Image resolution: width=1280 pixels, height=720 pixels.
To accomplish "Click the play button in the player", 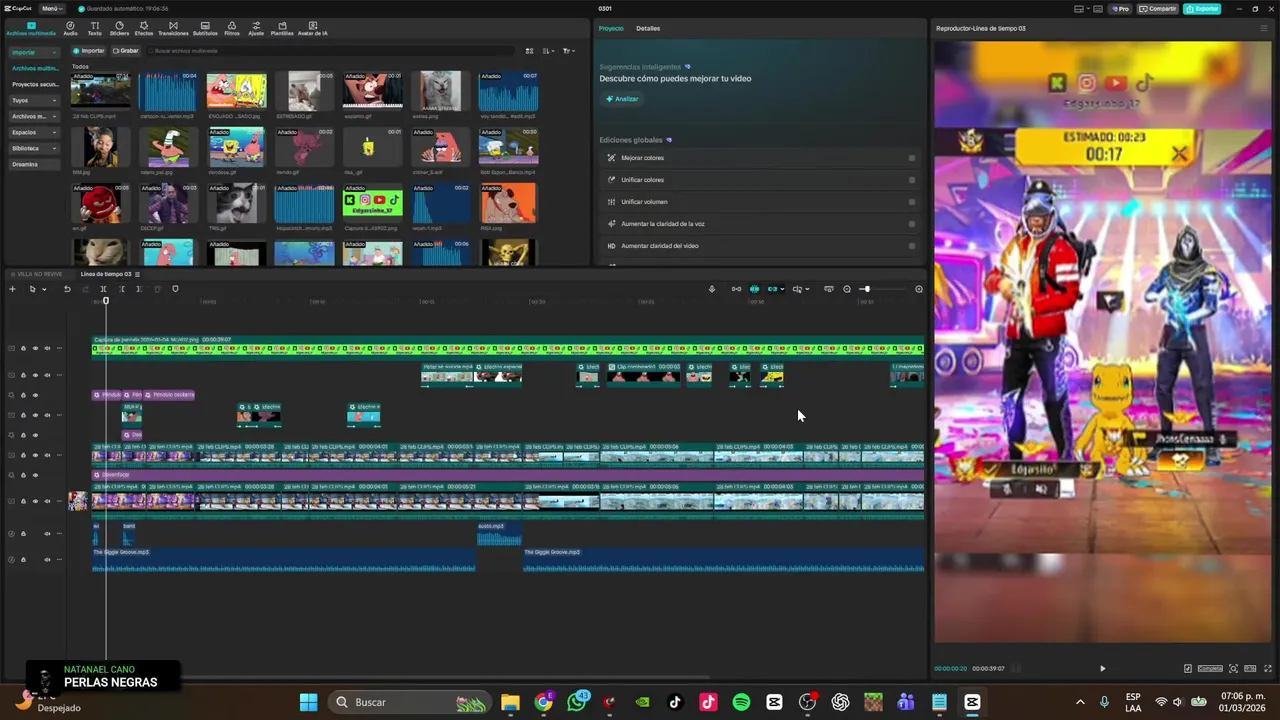I will [x=1102, y=668].
